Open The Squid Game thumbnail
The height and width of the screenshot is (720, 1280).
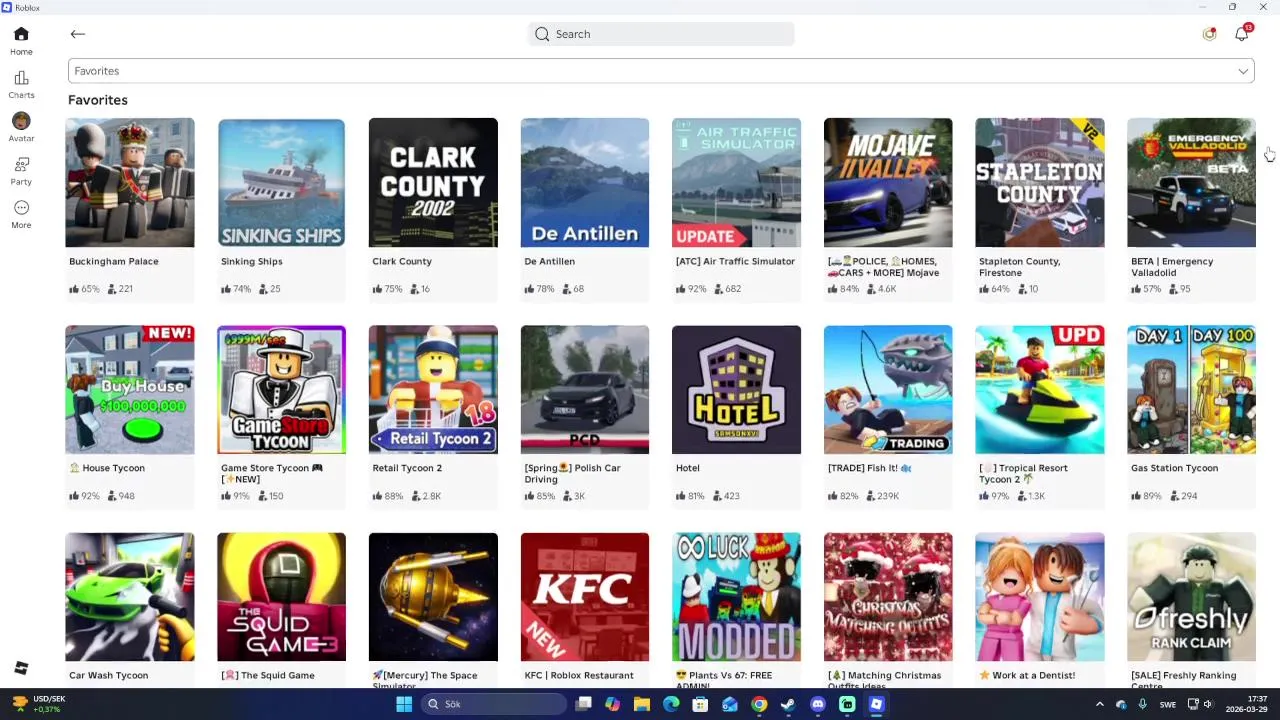pos(281,597)
